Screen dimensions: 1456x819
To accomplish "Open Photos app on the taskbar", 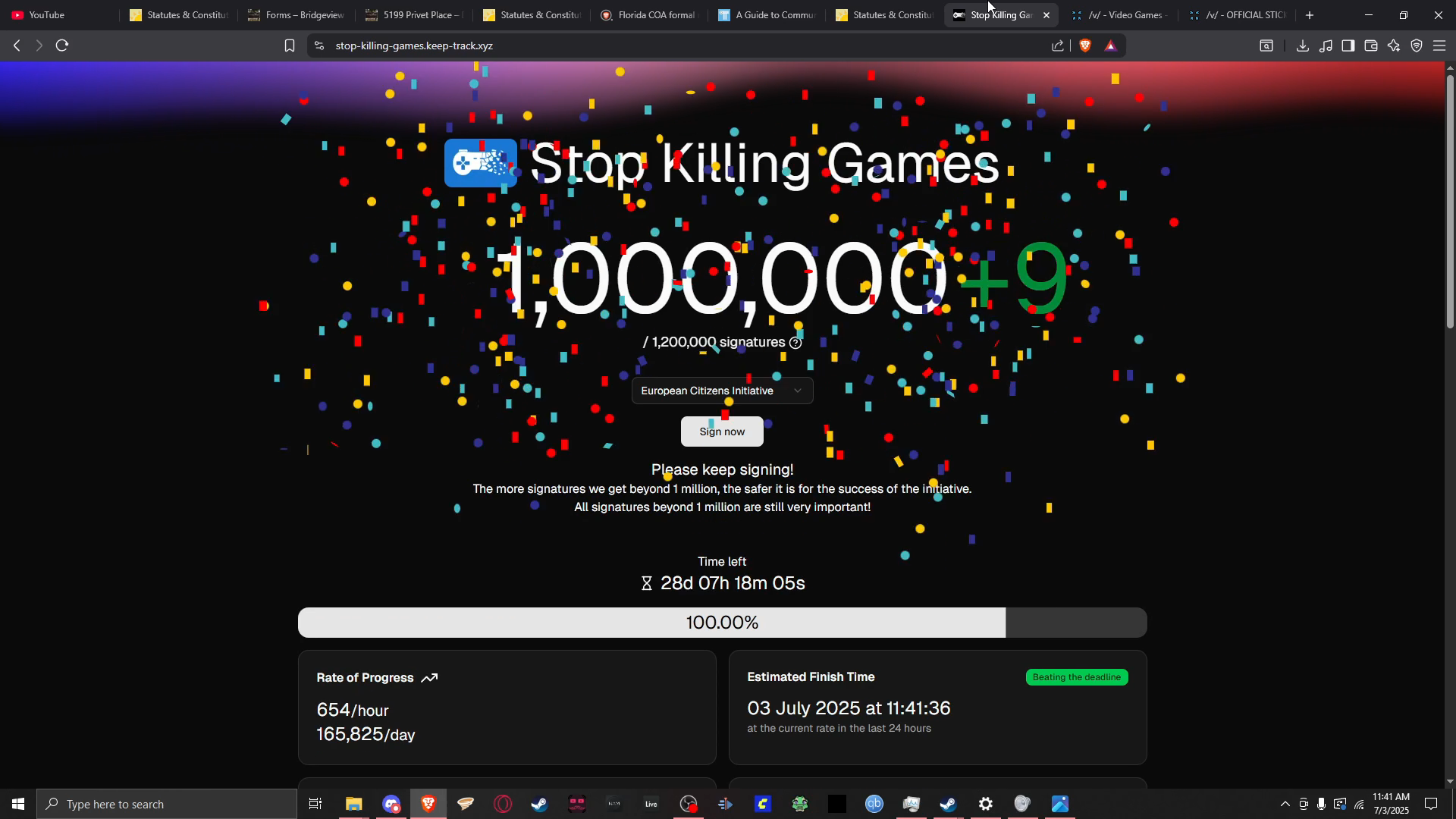I will click(x=1059, y=804).
